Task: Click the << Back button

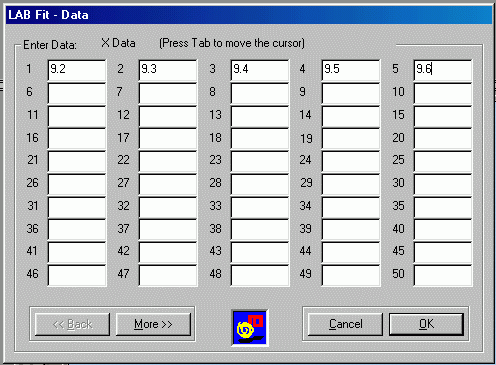Action: click(72, 324)
